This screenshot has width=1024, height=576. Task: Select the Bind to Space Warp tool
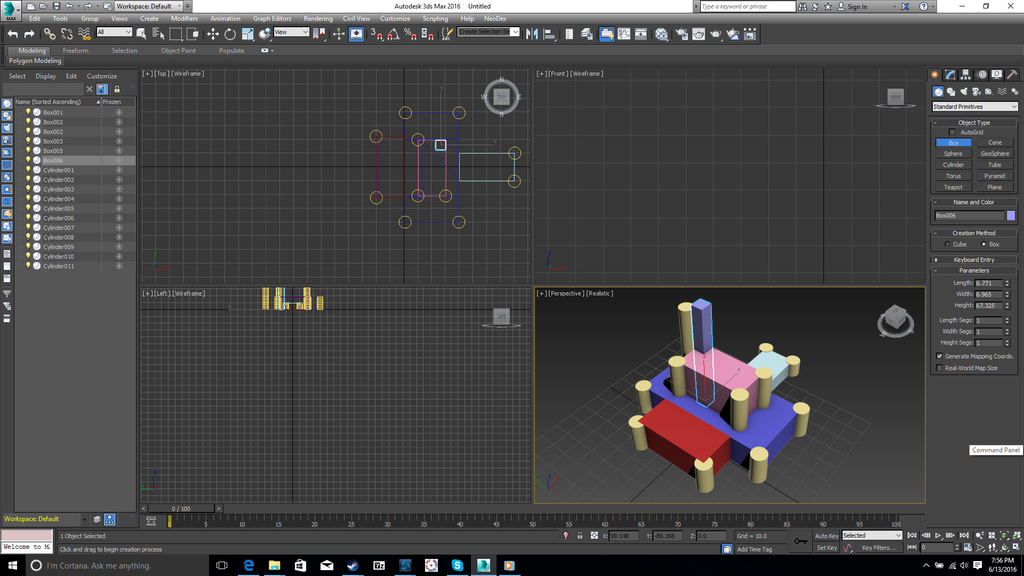click(84, 34)
